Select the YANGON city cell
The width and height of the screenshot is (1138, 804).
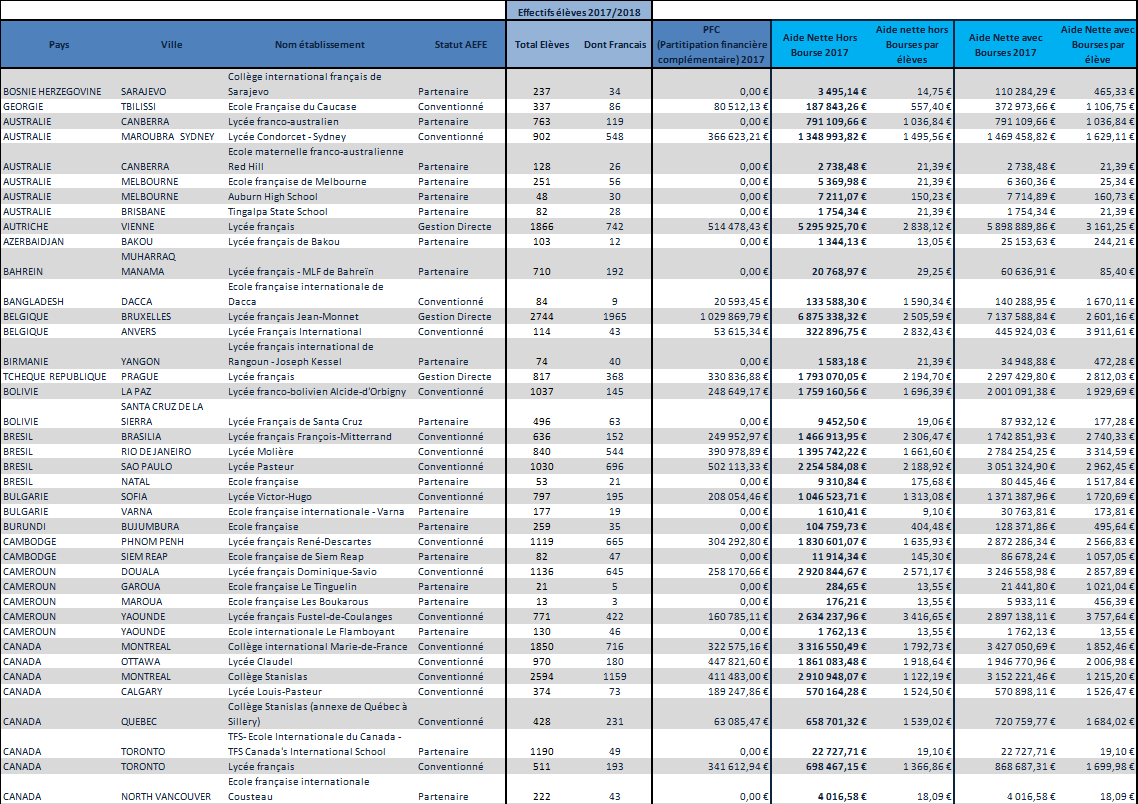click(142, 362)
